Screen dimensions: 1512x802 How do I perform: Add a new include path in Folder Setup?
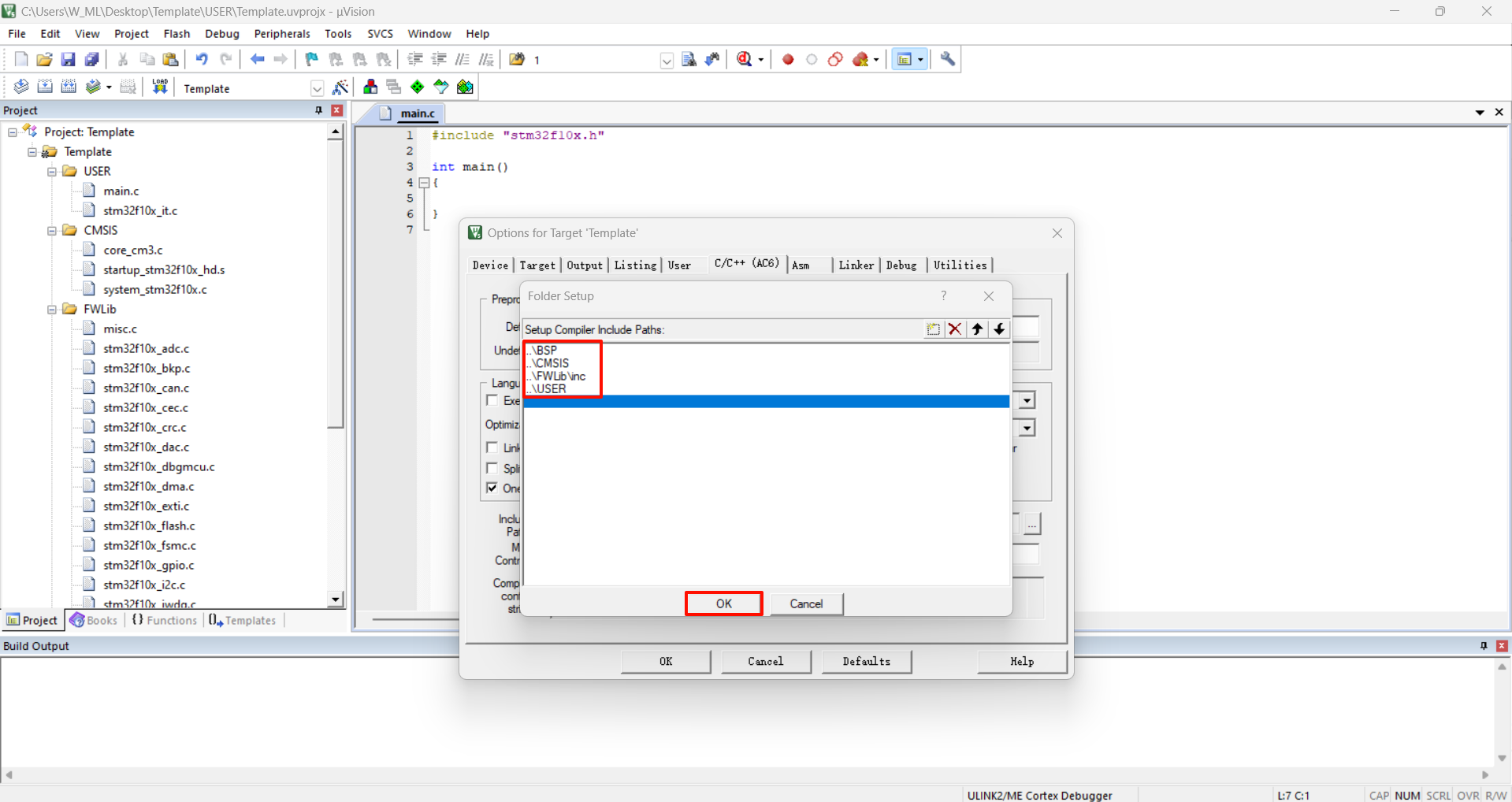click(933, 329)
